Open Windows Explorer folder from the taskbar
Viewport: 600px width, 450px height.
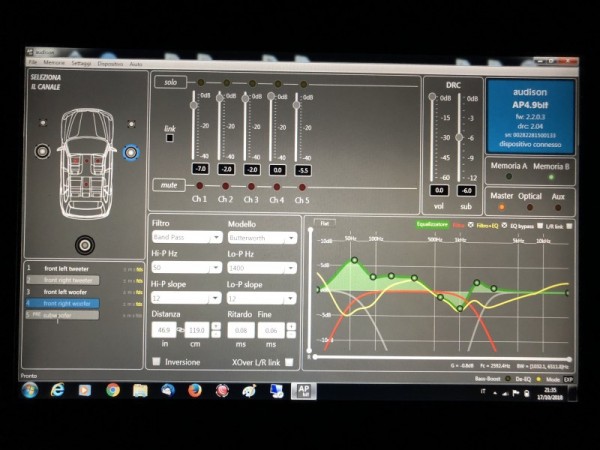(140, 391)
